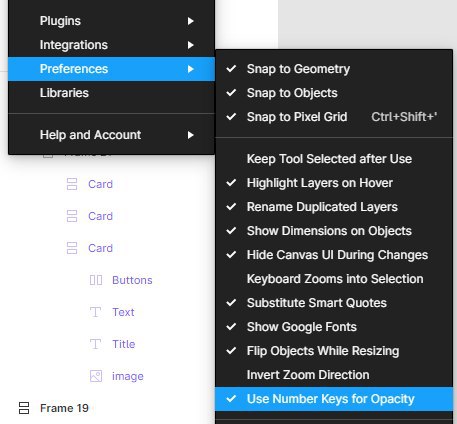
Task: Open Help and Account submenu arrow
Action: click(190, 135)
